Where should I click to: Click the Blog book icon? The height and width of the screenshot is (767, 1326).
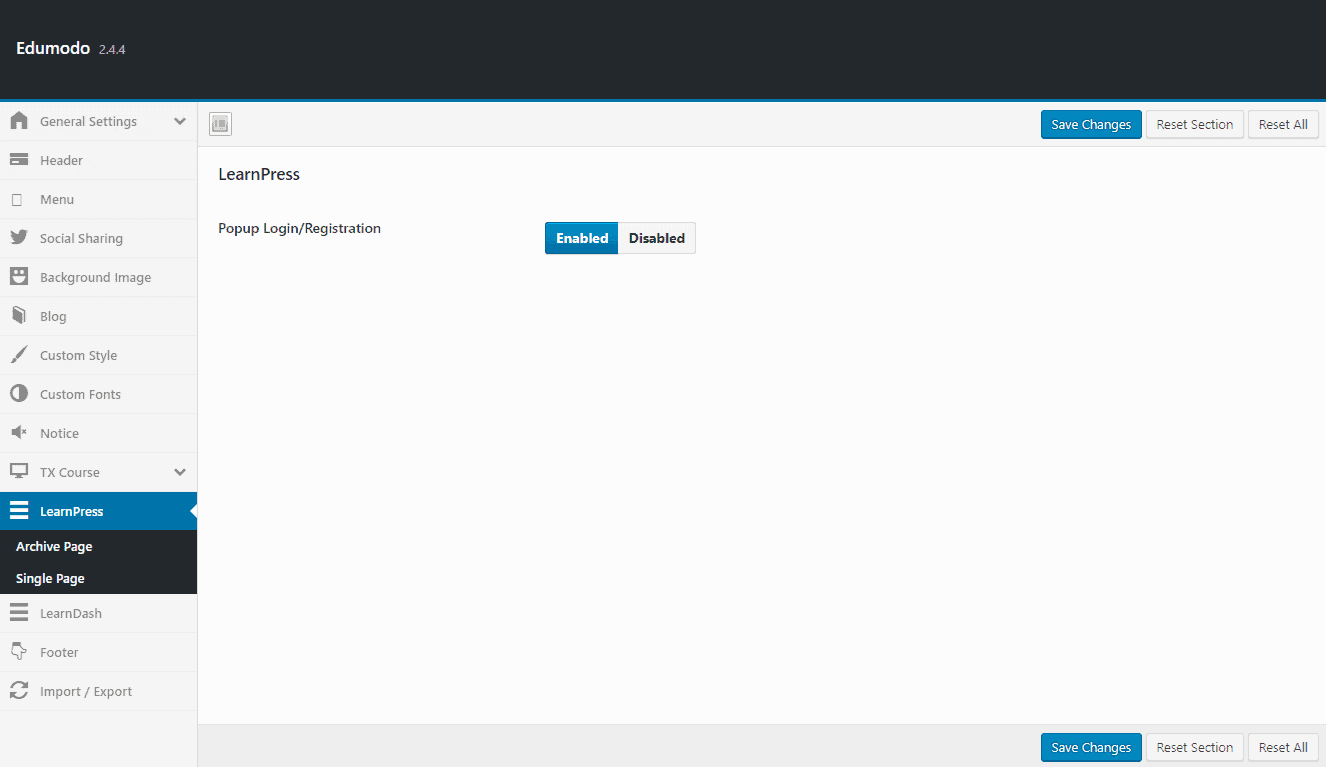point(19,316)
